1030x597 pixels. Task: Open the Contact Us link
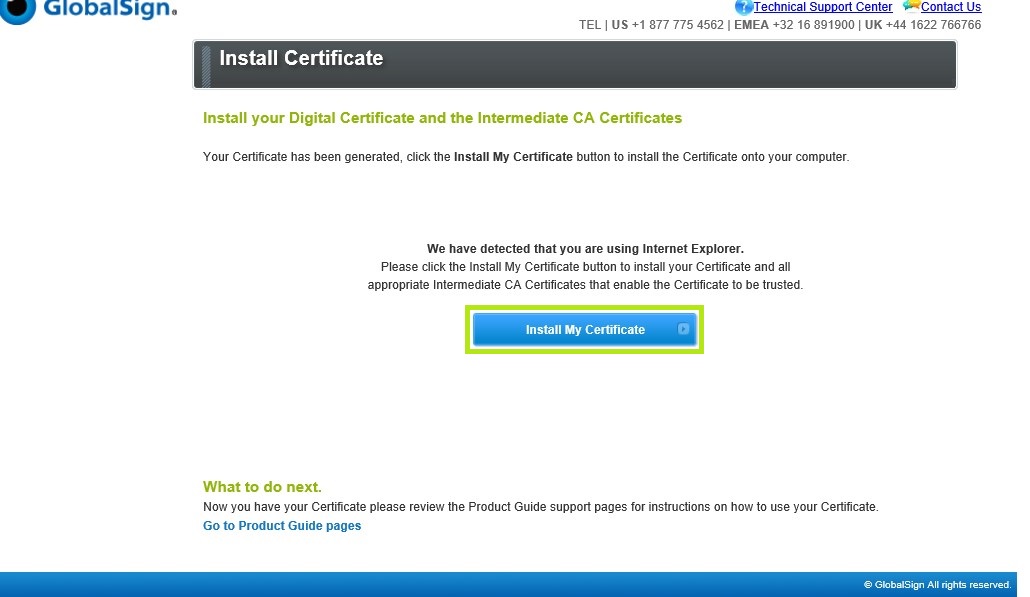click(x=951, y=7)
